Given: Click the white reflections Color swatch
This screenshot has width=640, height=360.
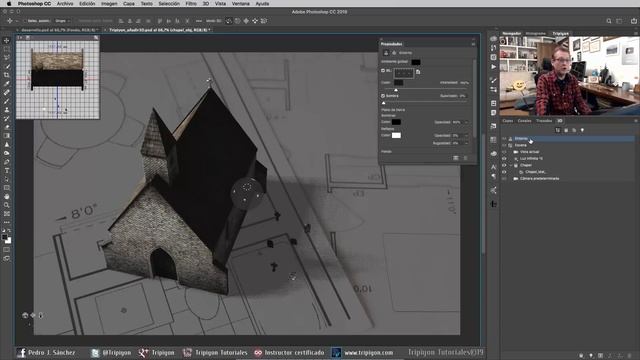Looking at the screenshot, I should 396,135.
